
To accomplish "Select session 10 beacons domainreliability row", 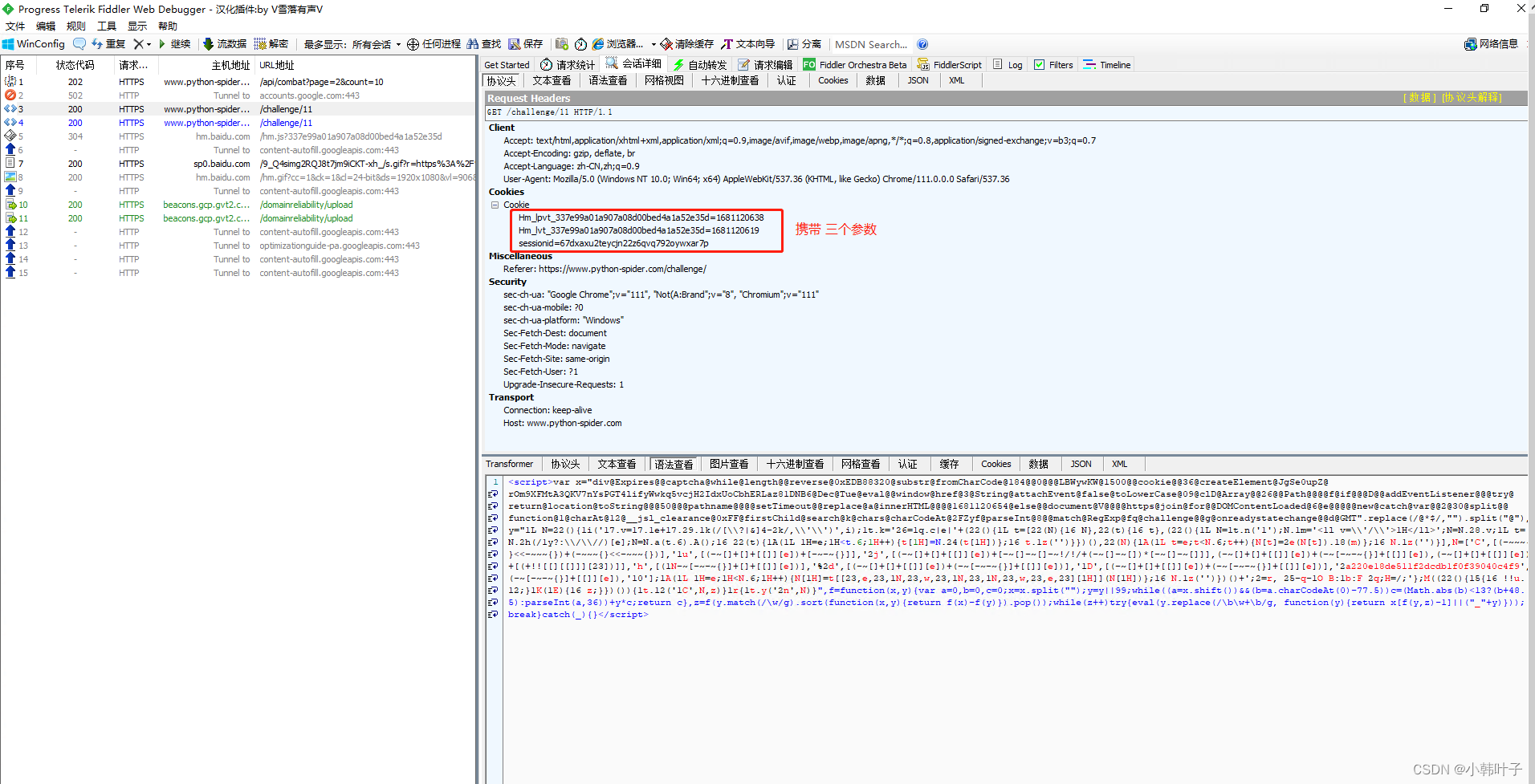I will [x=238, y=205].
